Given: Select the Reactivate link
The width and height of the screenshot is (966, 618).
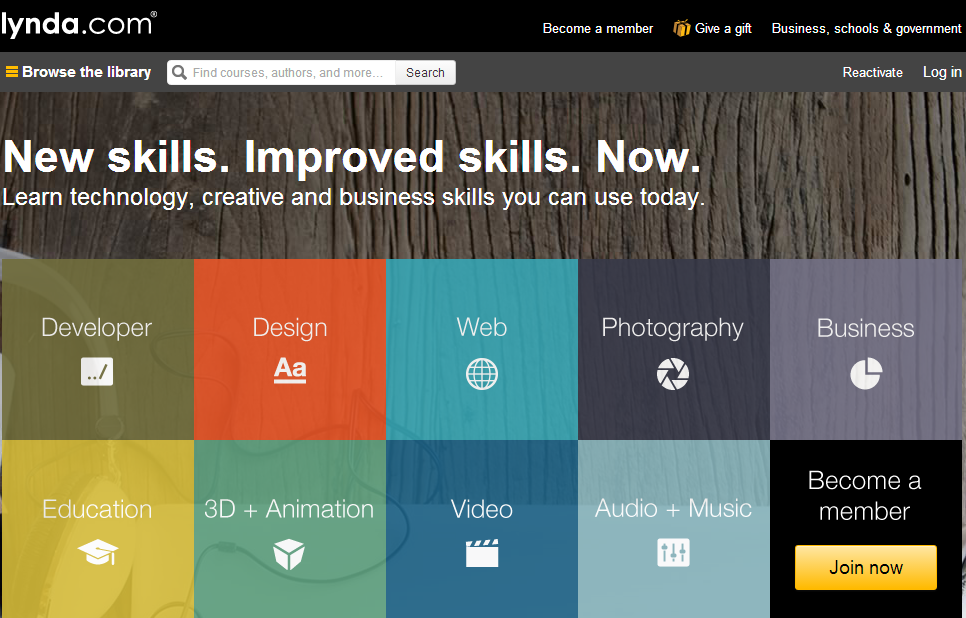Looking at the screenshot, I should [x=872, y=72].
